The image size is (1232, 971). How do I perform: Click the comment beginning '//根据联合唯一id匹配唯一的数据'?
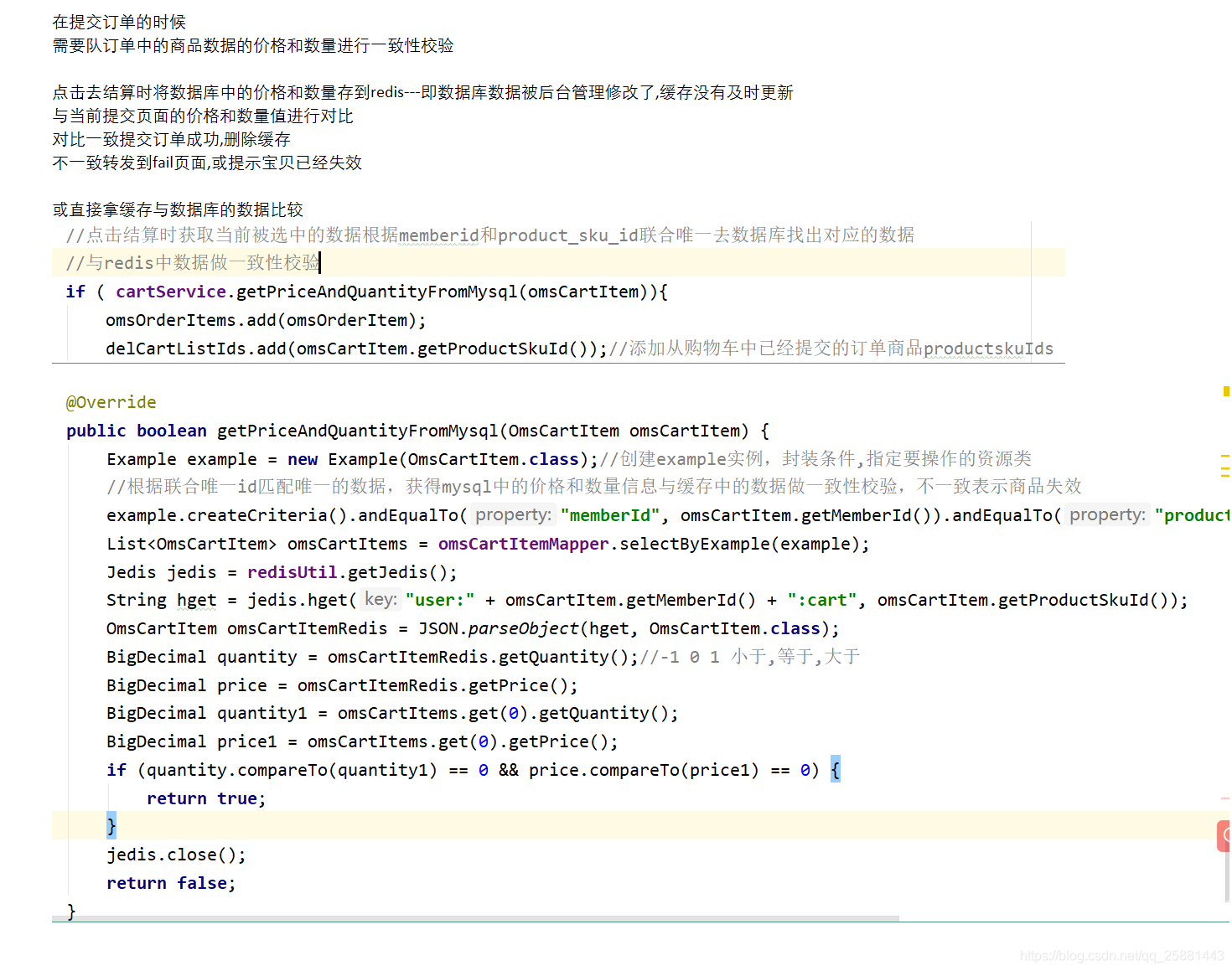coord(593,487)
